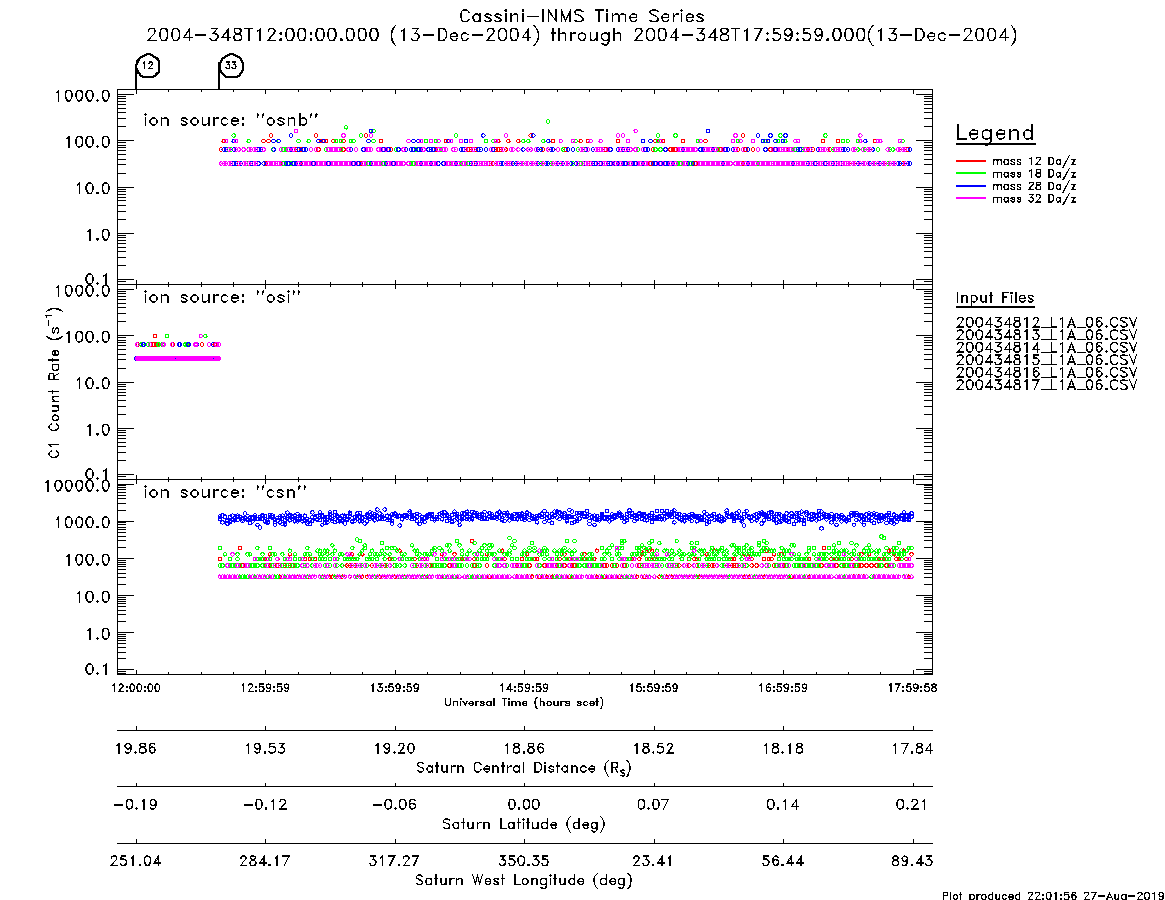Click the 89.43 longitude value
This screenshot has width=1165, height=900.
(912, 861)
